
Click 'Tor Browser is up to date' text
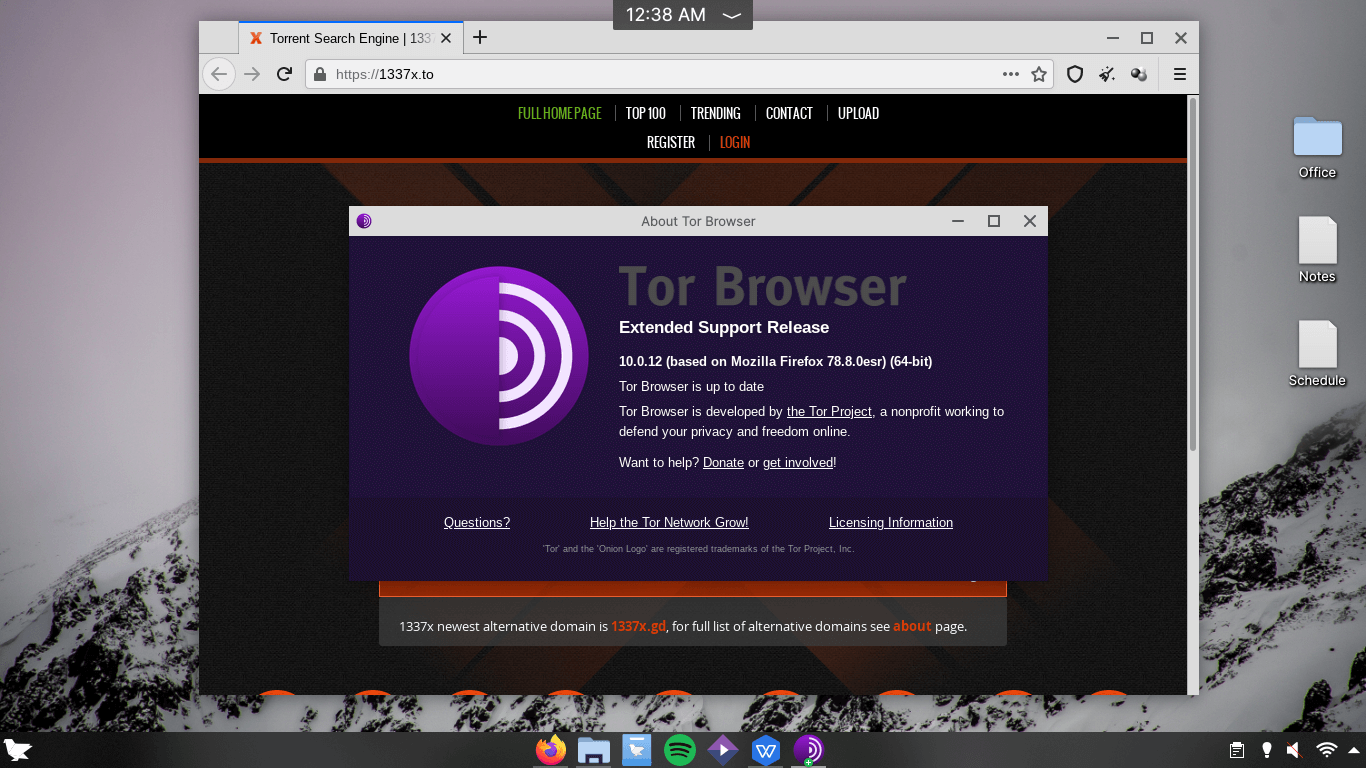[692, 386]
